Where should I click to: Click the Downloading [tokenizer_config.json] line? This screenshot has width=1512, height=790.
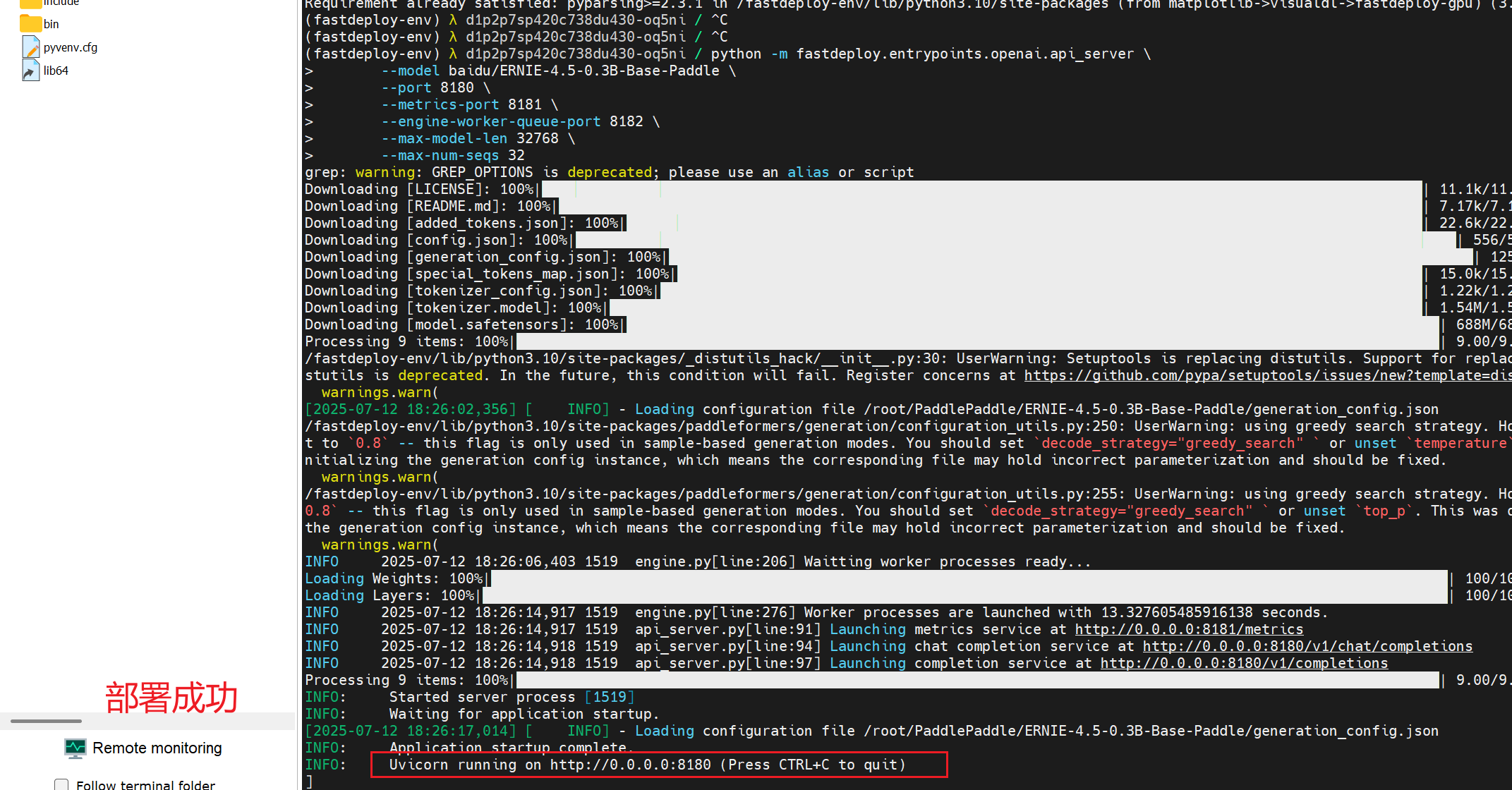pyautogui.click(x=908, y=291)
